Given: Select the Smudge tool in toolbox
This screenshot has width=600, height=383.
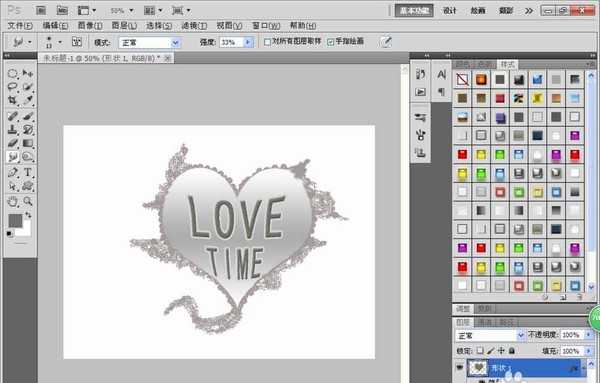Looking at the screenshot, I should pos(13,157).
